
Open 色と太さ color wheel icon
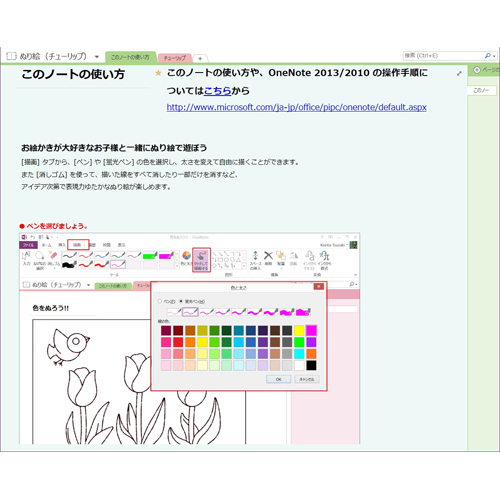(186, 256)
